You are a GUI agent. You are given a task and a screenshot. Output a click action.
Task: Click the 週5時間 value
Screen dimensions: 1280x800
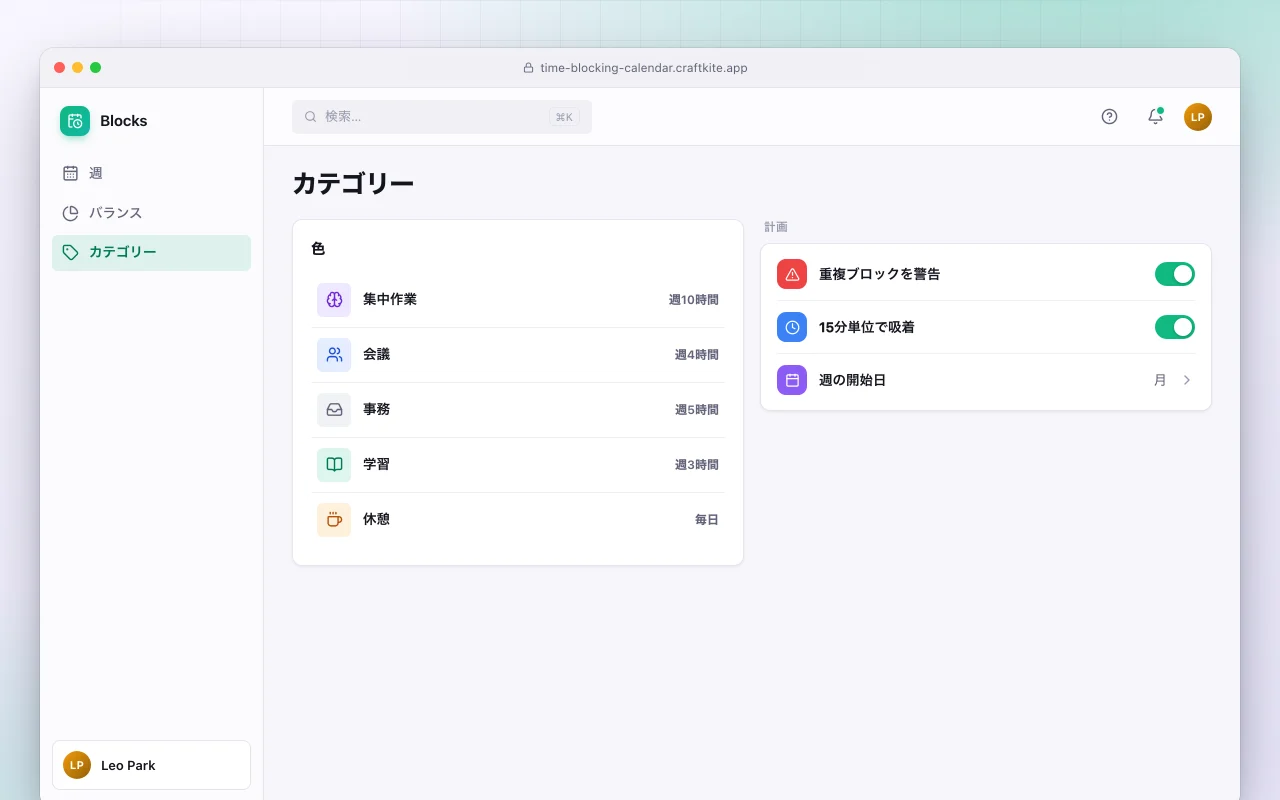[x=697, y=410]
